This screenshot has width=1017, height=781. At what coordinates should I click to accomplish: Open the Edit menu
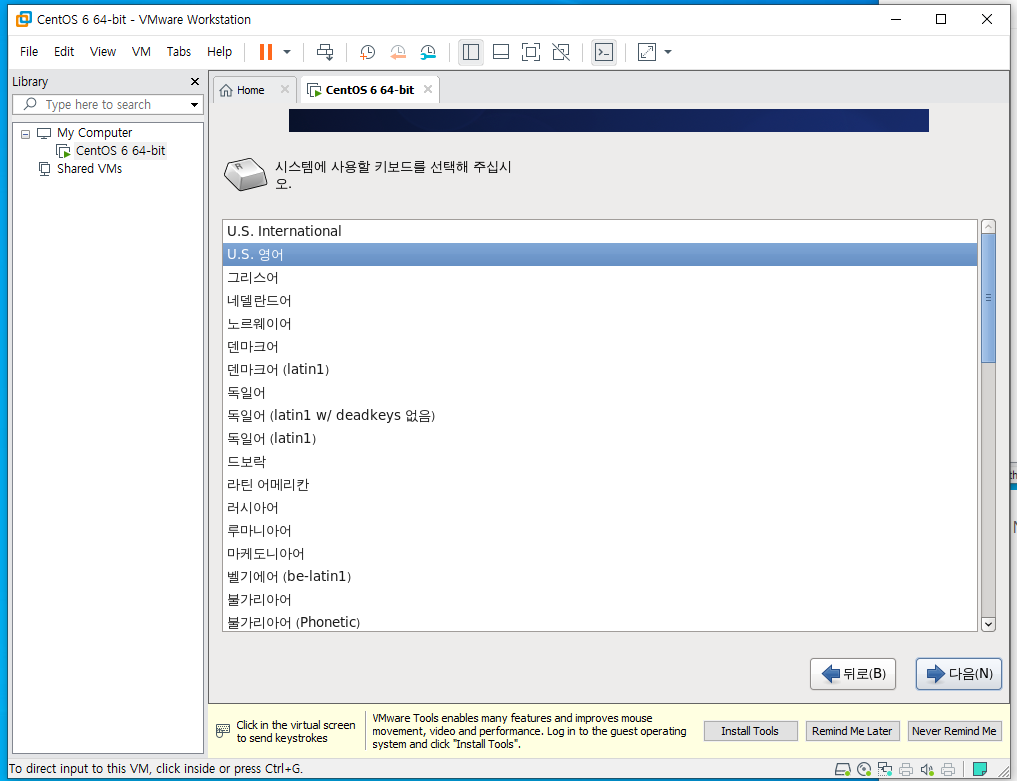tap(64, 52)
